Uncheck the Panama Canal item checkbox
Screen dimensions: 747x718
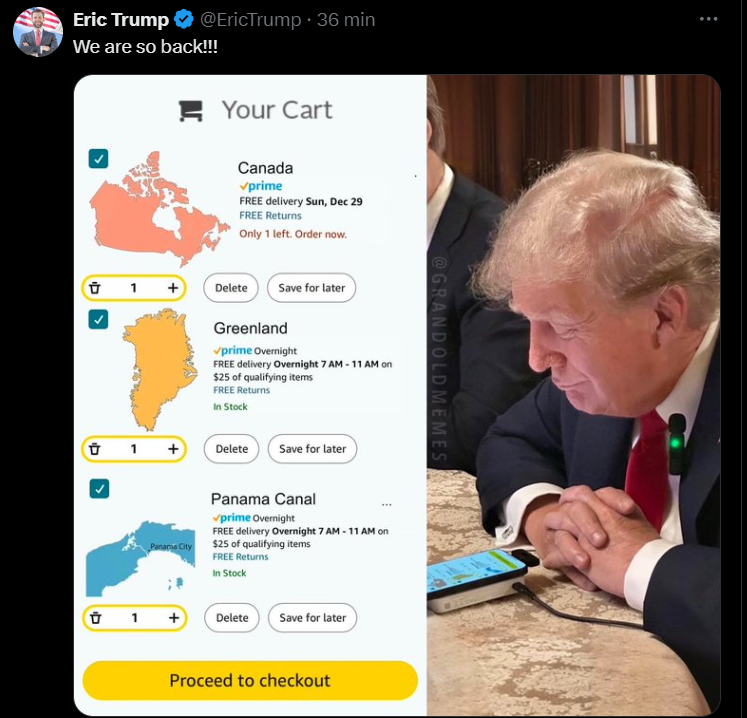click(99, 489)
